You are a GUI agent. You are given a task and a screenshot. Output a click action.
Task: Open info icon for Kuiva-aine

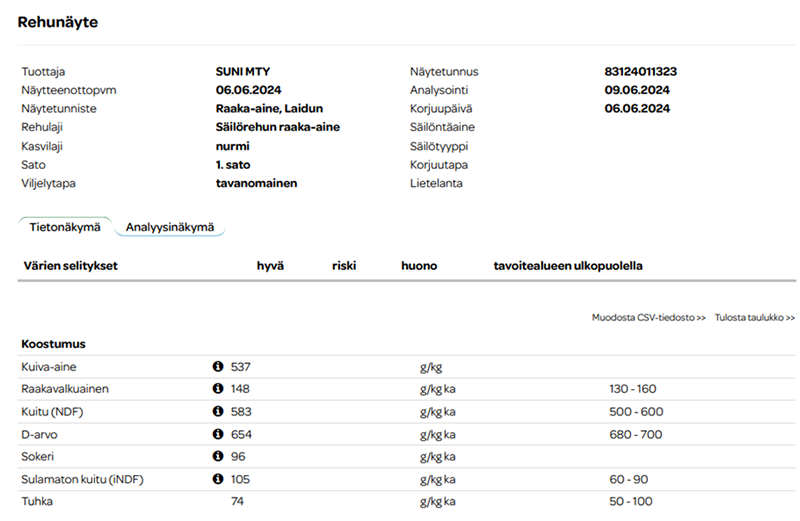(x=218, y=366)
